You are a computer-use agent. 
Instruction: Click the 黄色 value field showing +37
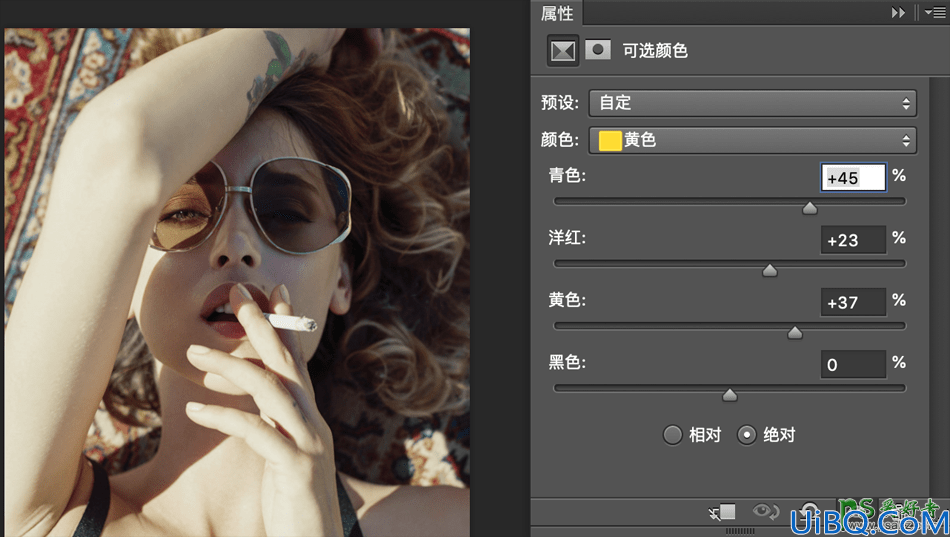[853, 302]
